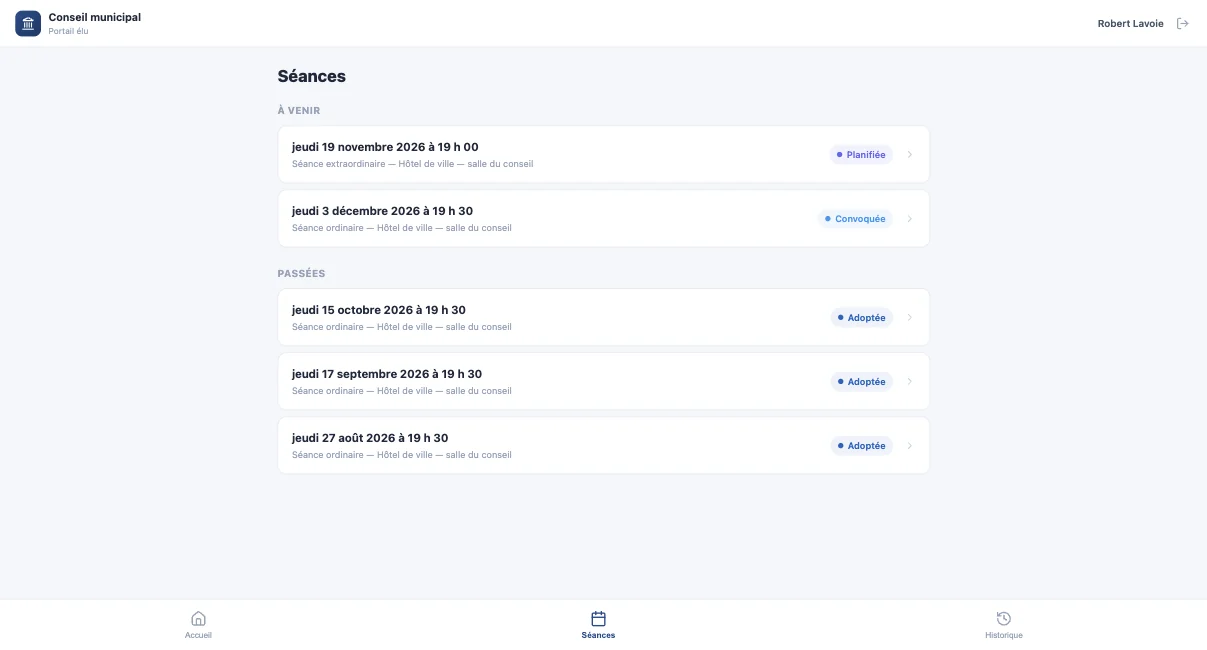Click the Historique clock icon

[x=1004, y=619]
